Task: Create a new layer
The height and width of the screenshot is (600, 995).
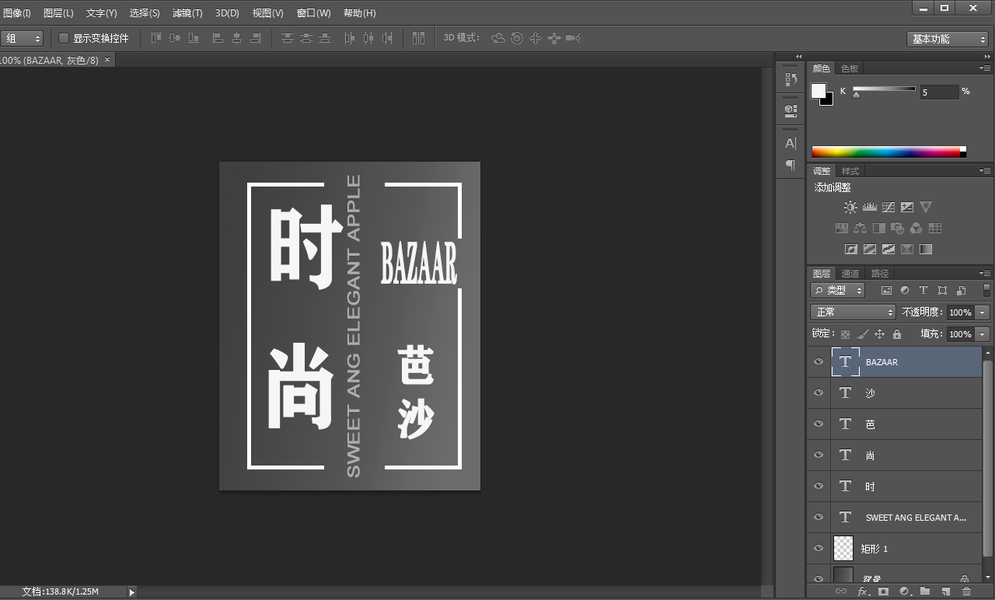Action: 946,591
